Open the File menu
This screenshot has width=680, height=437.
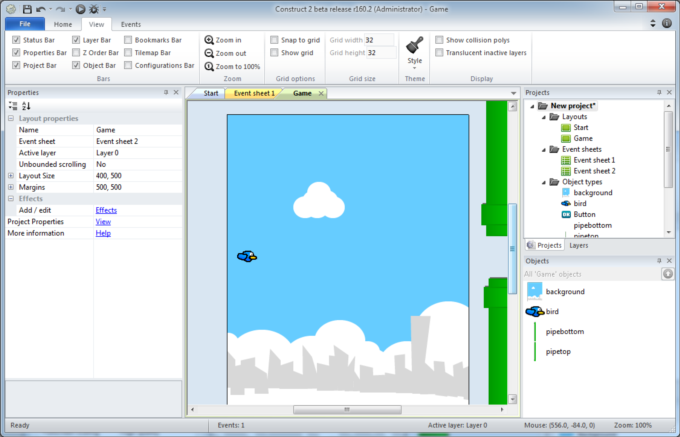(25, 24)
